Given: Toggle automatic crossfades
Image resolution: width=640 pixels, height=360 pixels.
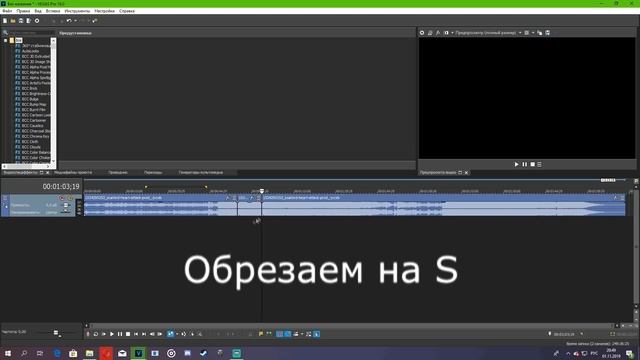Looking at the screenshot, I should click(288, 334).
